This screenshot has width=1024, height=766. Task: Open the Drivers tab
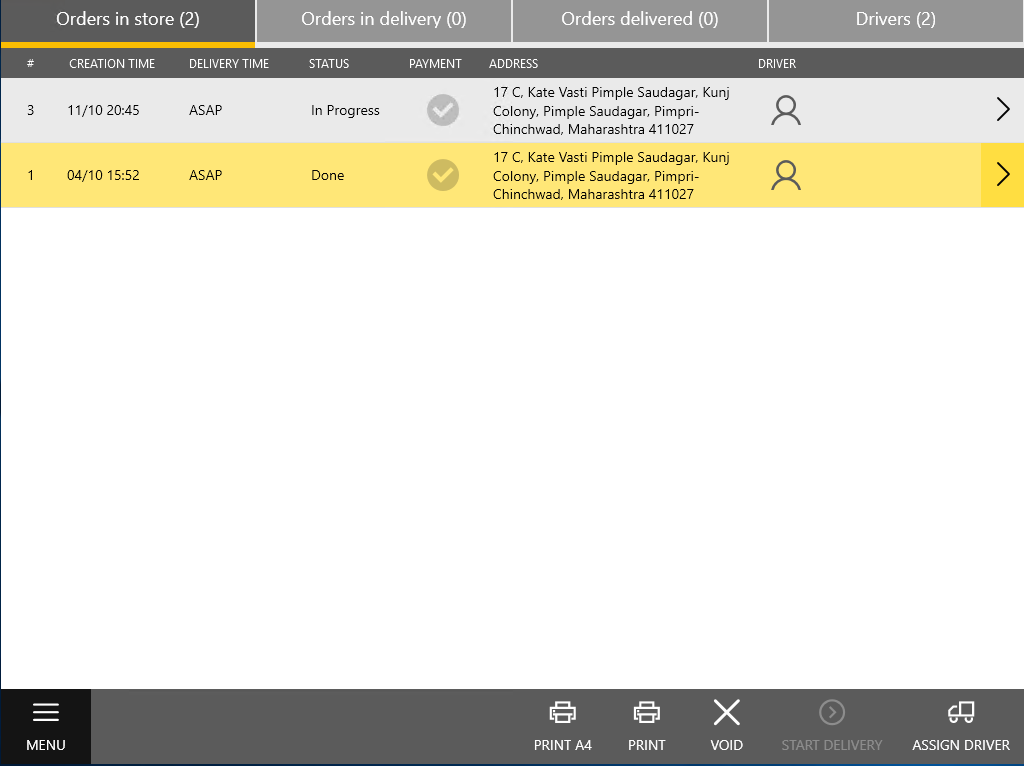point(895,20)
